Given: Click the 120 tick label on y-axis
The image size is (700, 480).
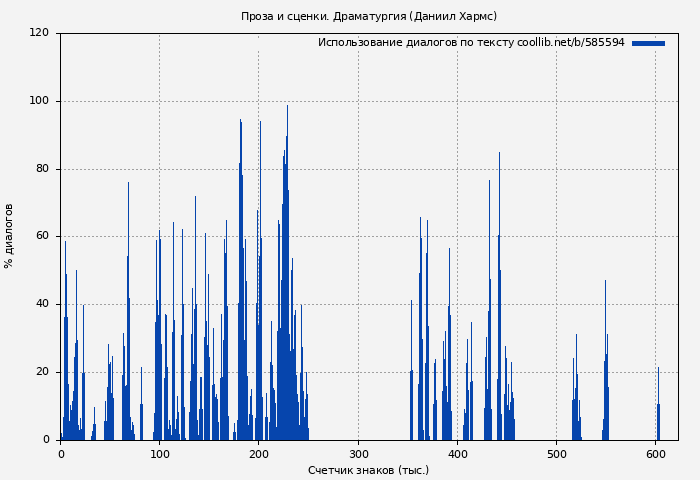Looking at the screenshot, I should click(x=39, y=33).
